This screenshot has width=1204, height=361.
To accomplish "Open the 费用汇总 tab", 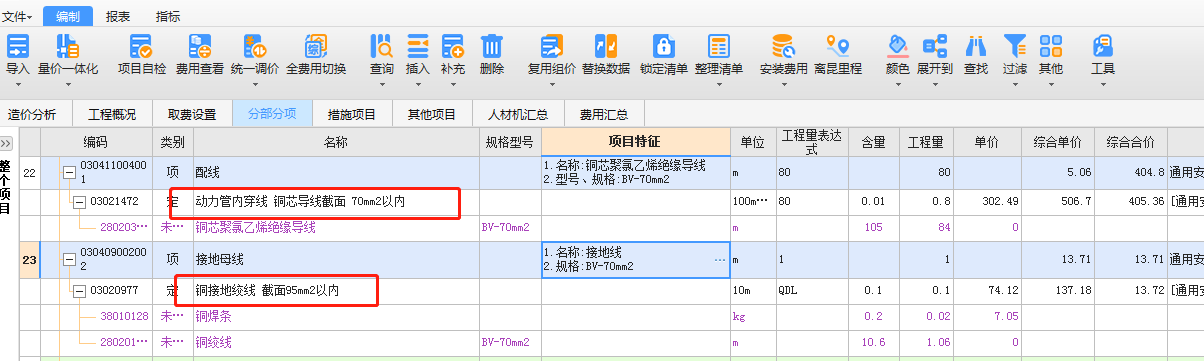I will (604, 113).
